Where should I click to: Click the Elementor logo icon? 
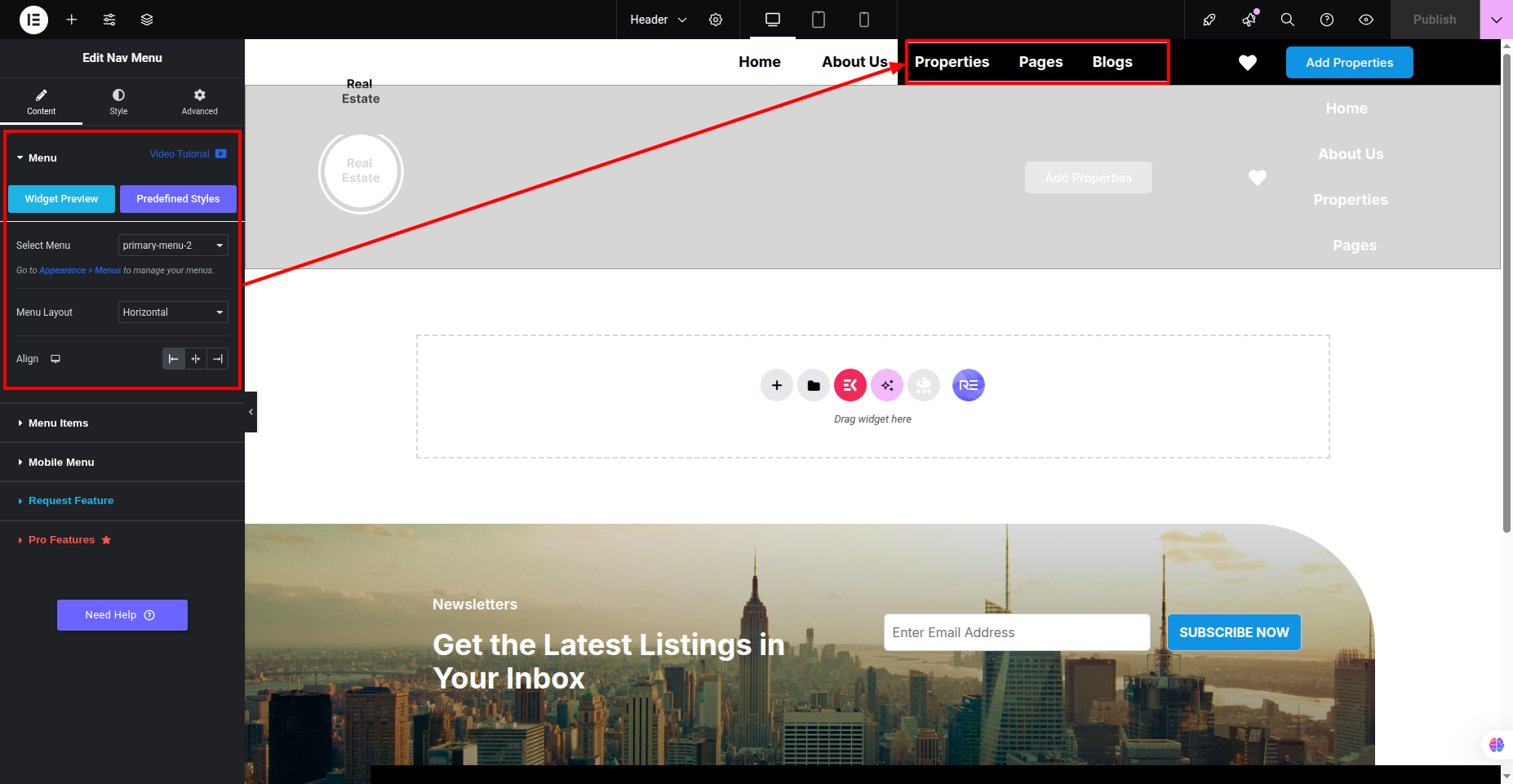(33, 20)
